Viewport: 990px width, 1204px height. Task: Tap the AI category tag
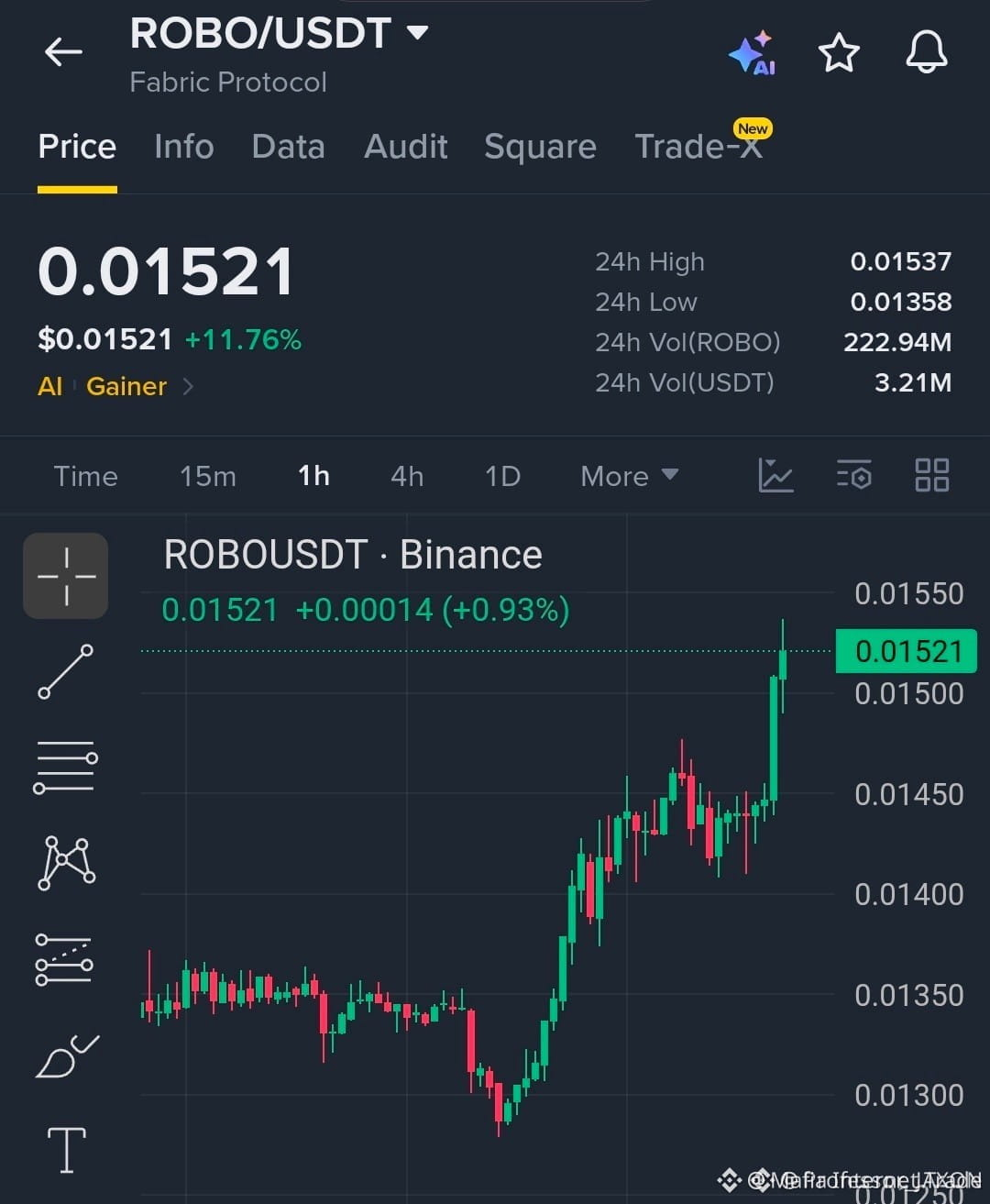49,386
